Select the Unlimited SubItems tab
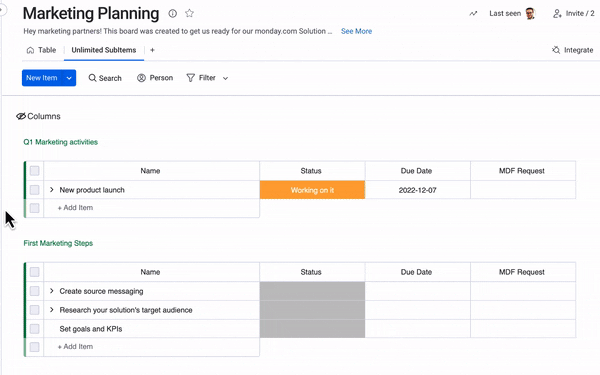 coord(104,50)
